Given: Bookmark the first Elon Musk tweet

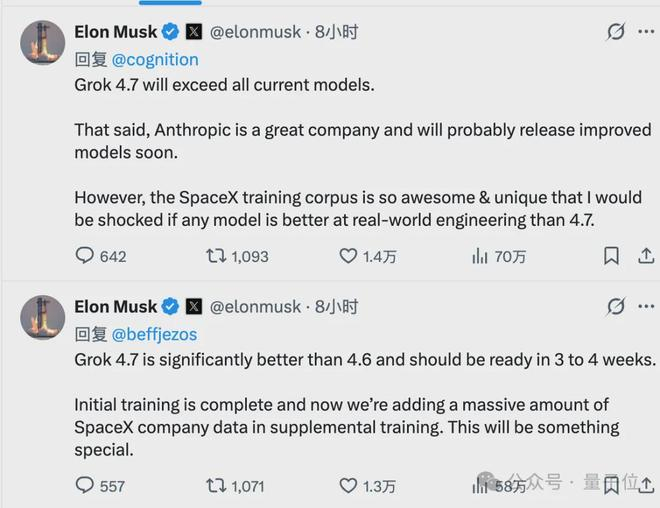Looking at the screenshot, I should pos(611,256).
